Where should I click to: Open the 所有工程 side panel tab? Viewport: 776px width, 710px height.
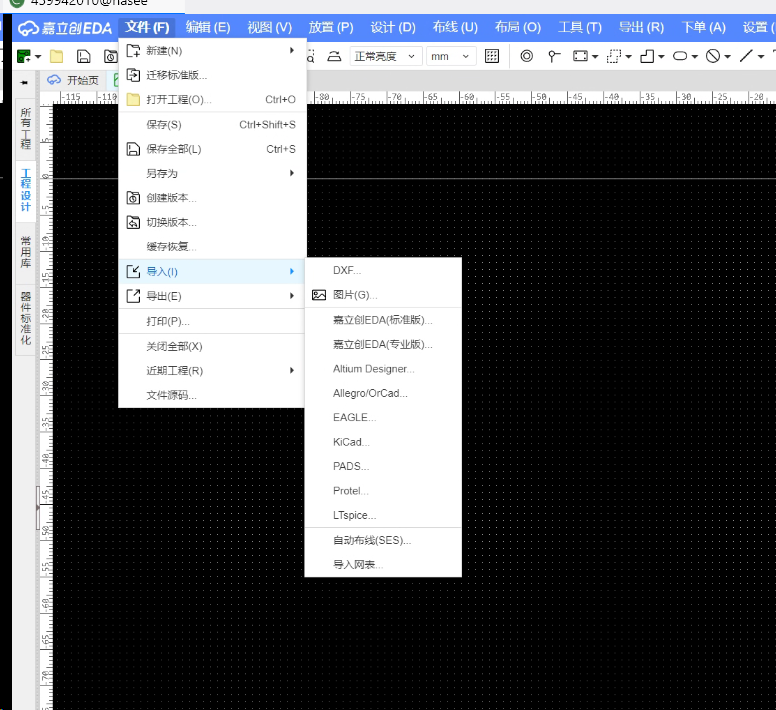26,128
